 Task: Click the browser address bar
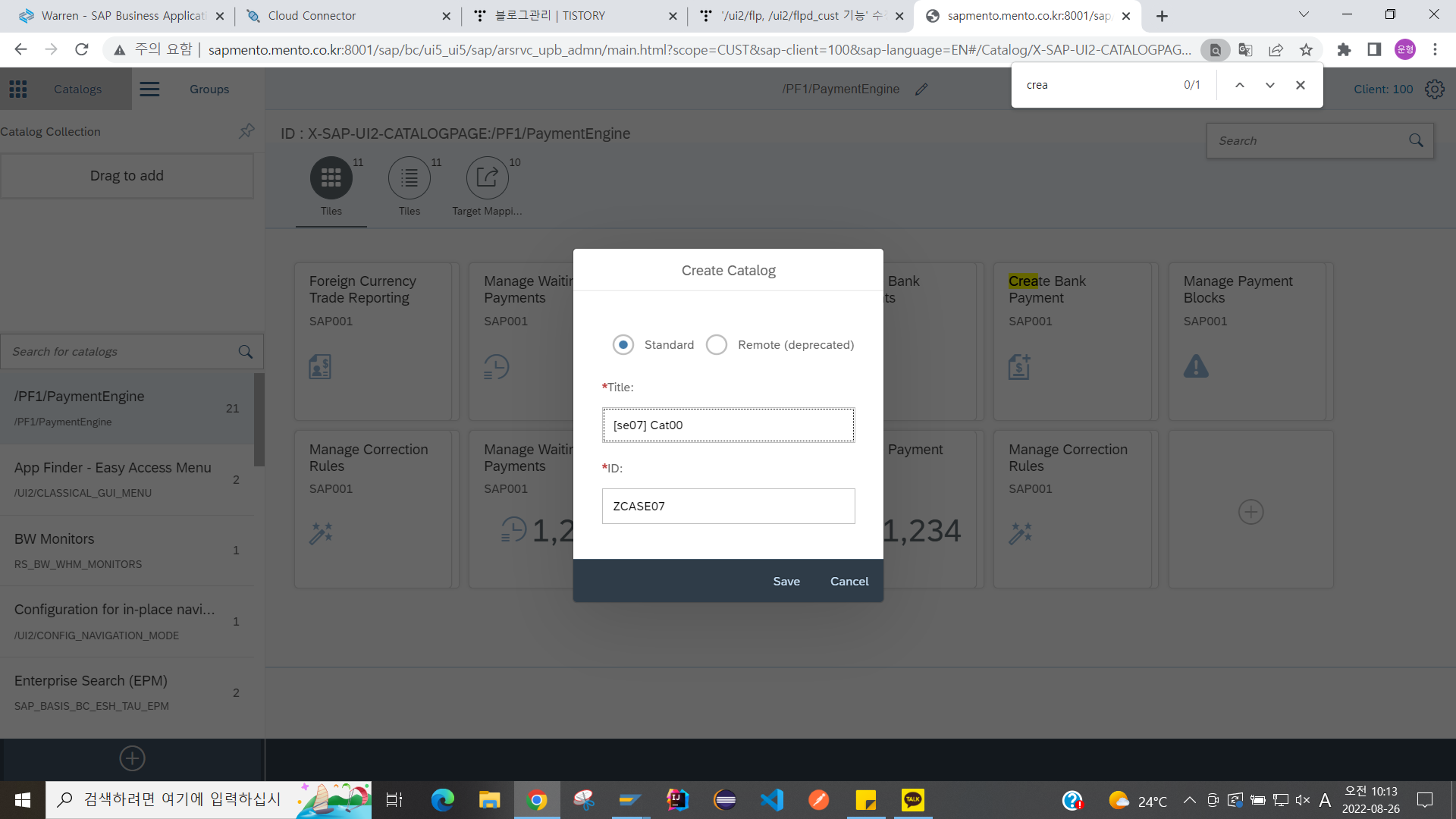pos(698,49)
